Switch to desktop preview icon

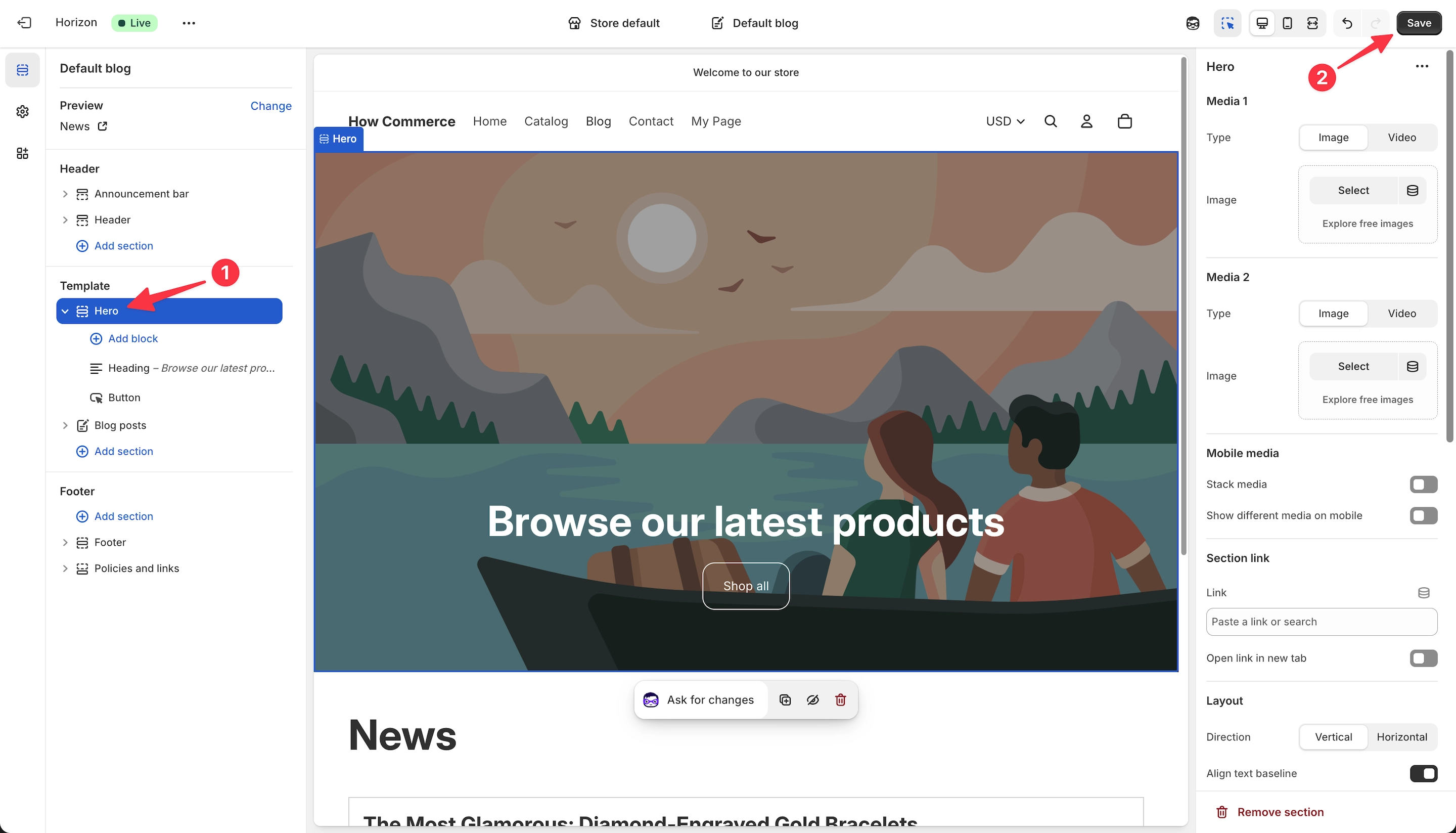1262,23
